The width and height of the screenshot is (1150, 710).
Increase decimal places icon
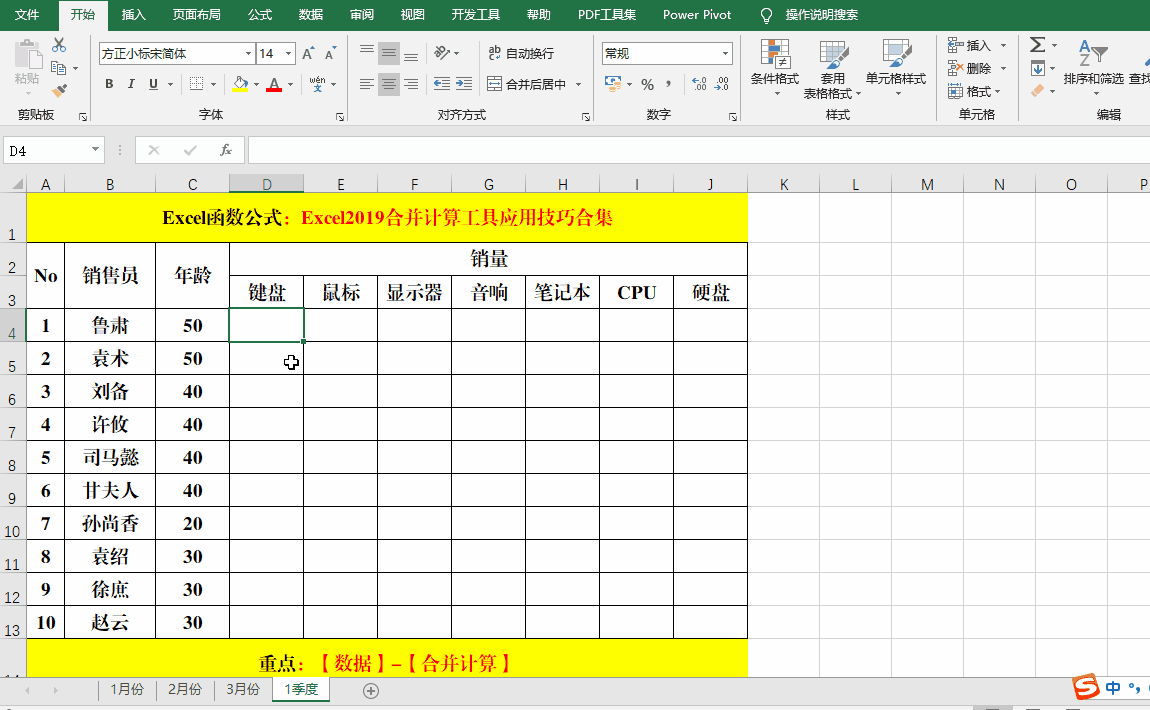click(x=700, y=84)
